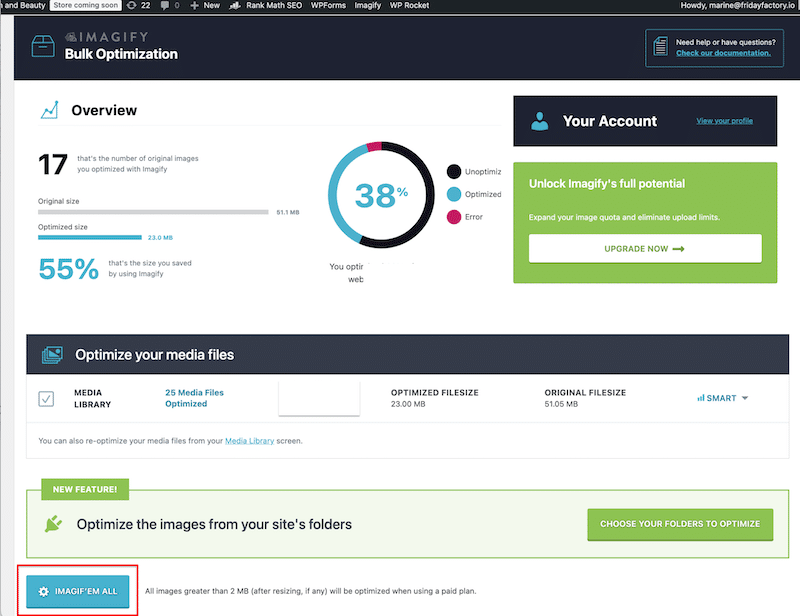Open the Check our documentation link

coord(723,53)
